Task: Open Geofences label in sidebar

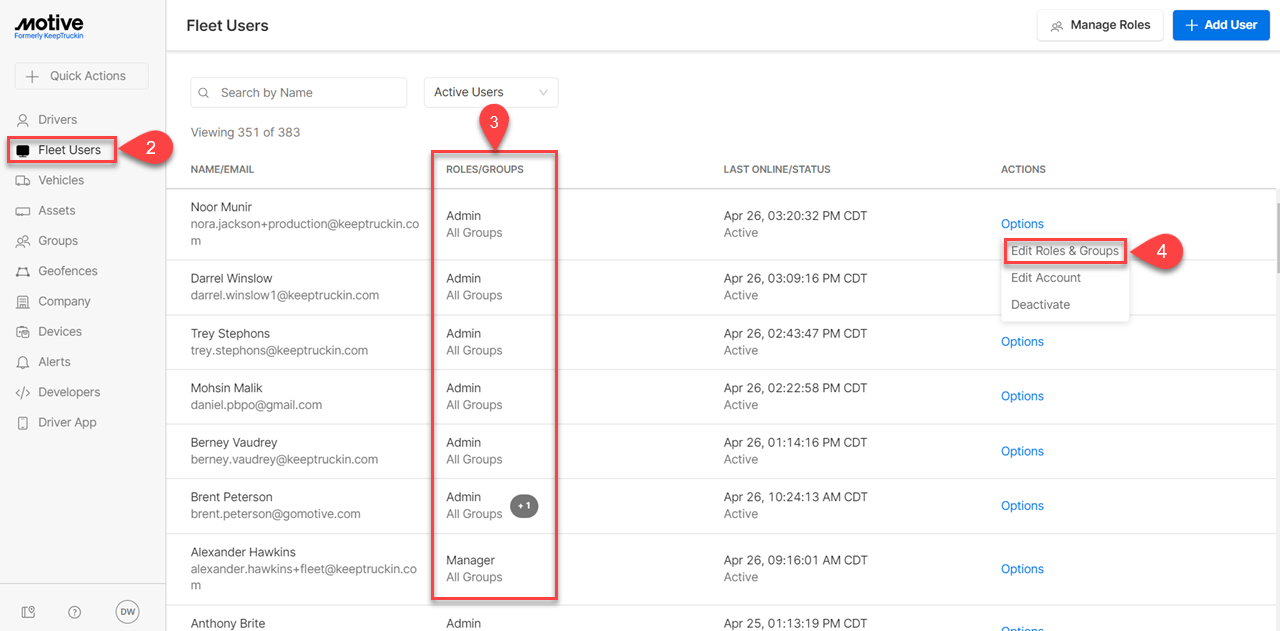Action: [x=68, y=271]
